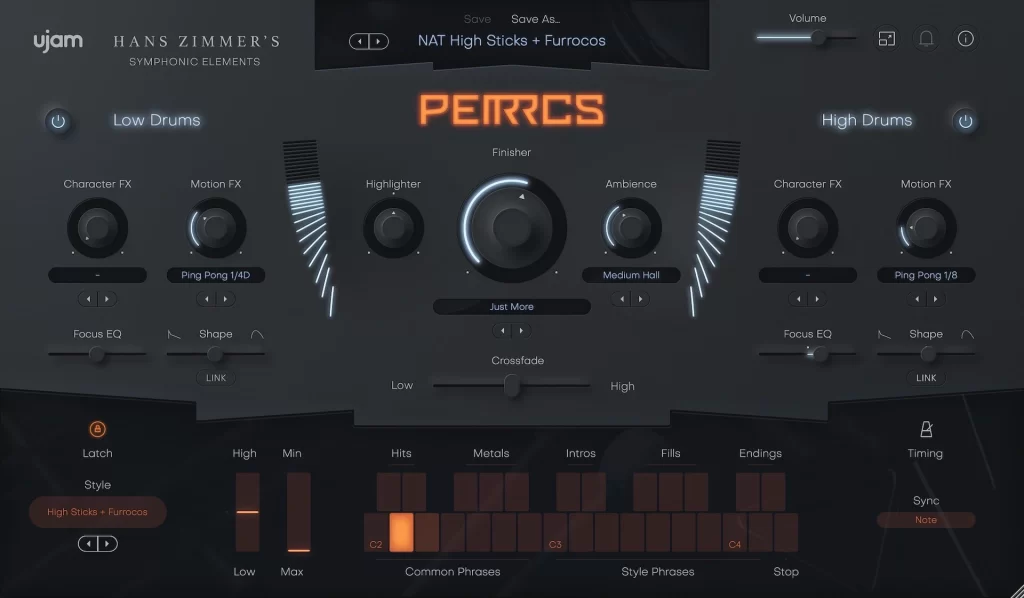
Task: Open the info icon in top right
Action: tap(965, 39)
